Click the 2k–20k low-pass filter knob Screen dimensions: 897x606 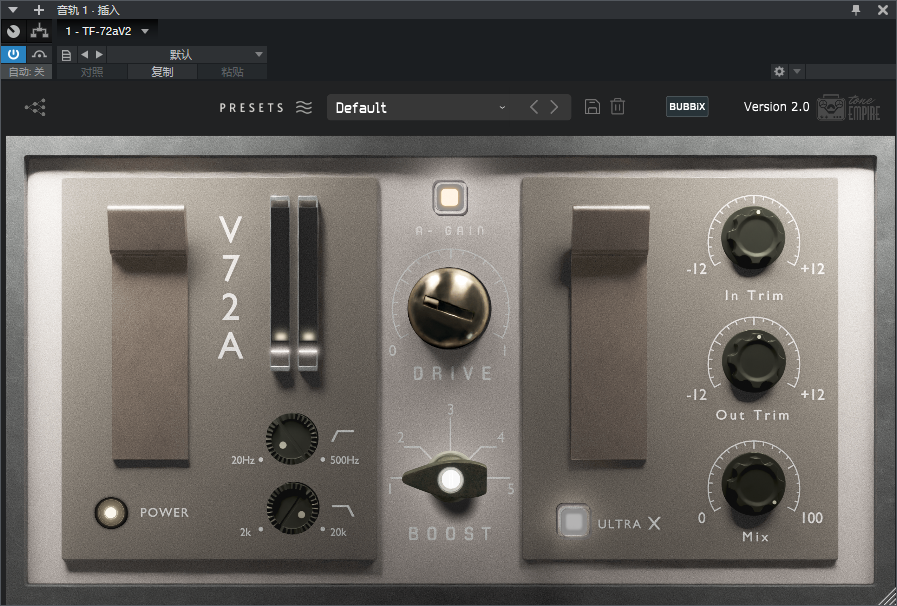click(293, 508)
